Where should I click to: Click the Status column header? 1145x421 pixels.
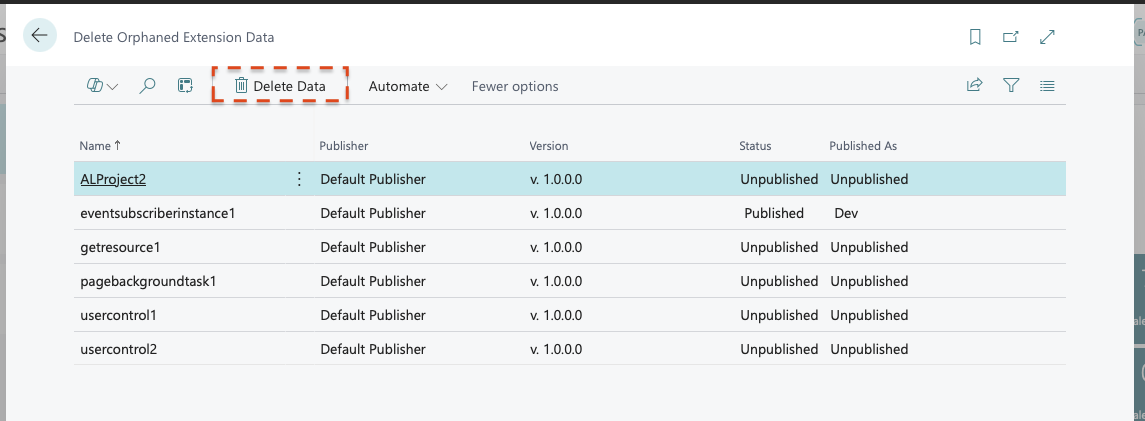(755, 146)
